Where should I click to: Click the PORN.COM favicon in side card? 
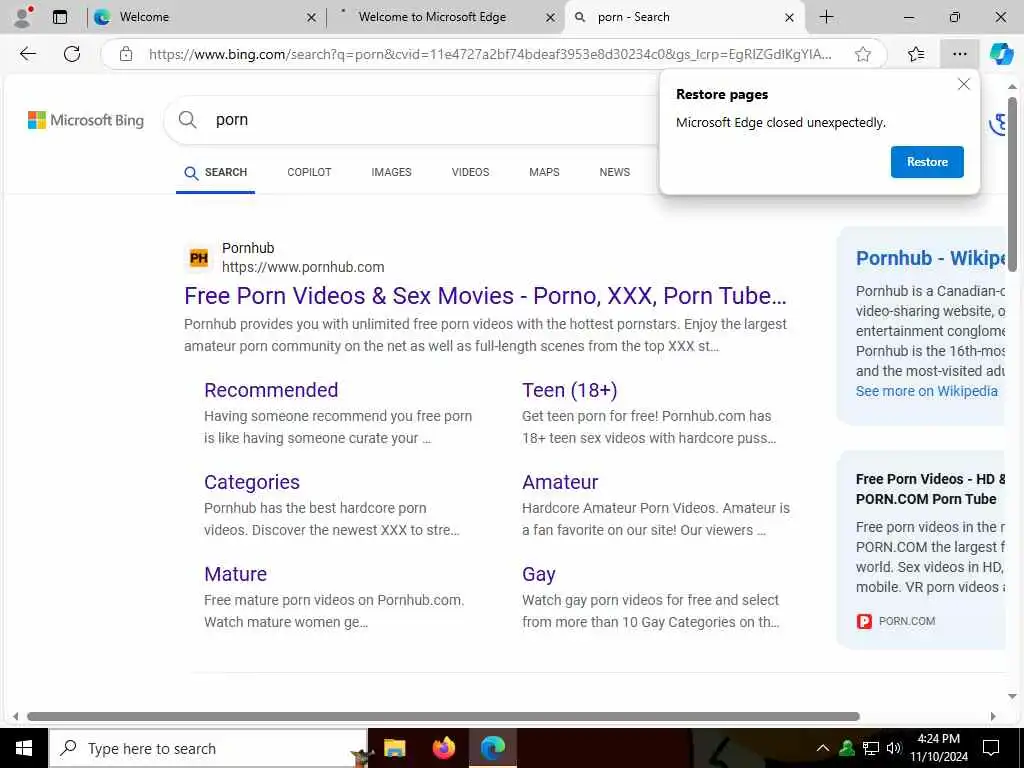(x=864, y=621)
